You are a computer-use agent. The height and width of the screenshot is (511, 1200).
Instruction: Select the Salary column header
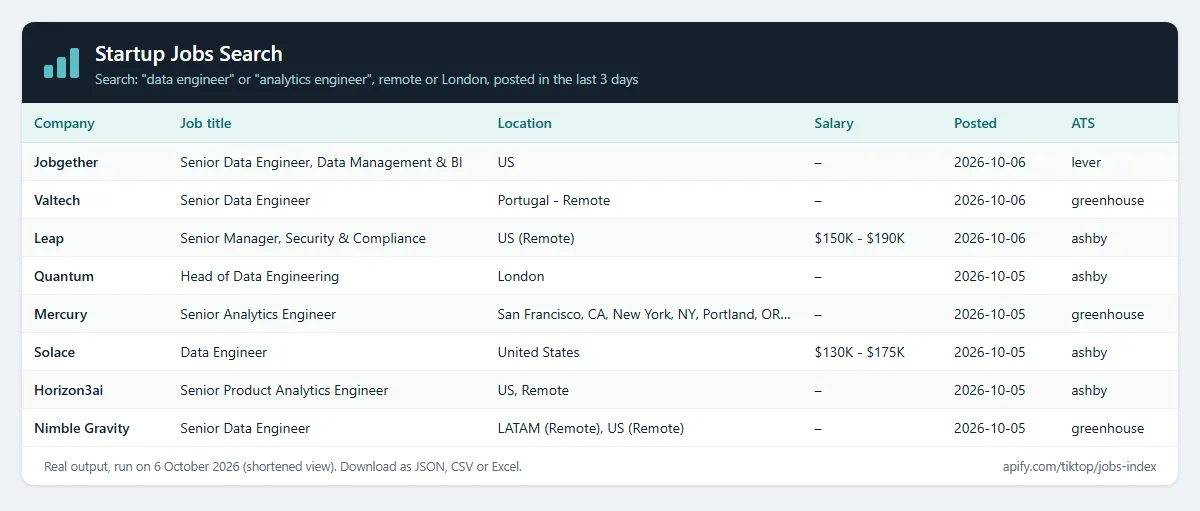[834, 124]
